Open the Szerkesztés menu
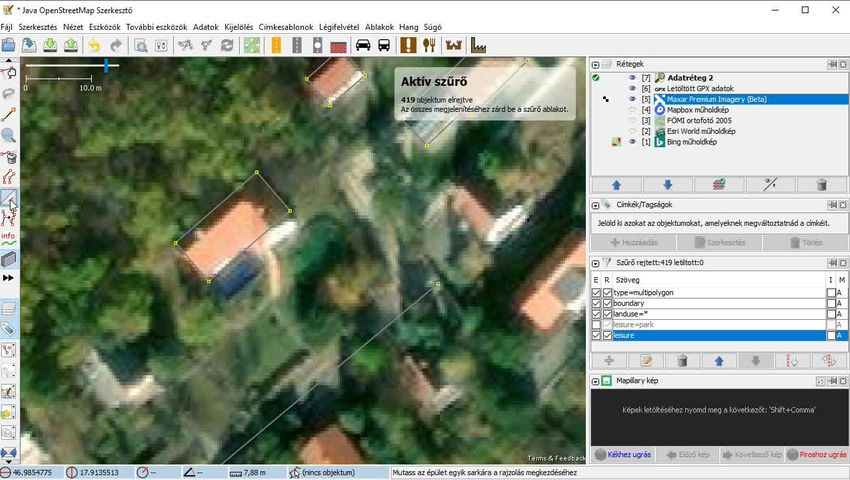Screen dimensions: 850x480 click(37, 27)
